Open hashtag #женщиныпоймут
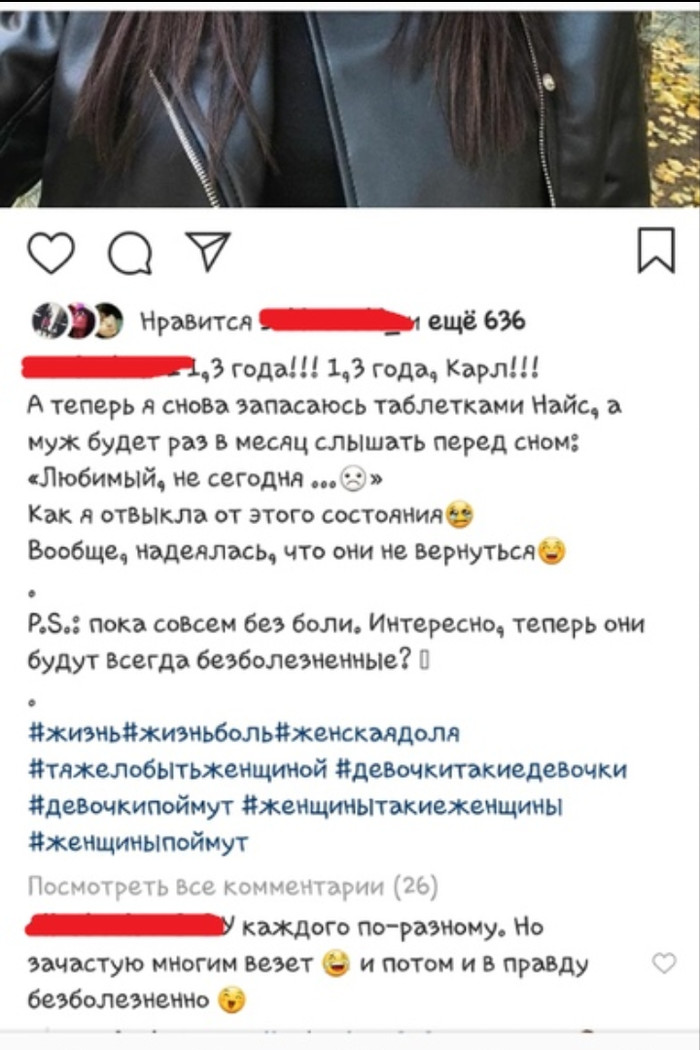 [139, 842]
